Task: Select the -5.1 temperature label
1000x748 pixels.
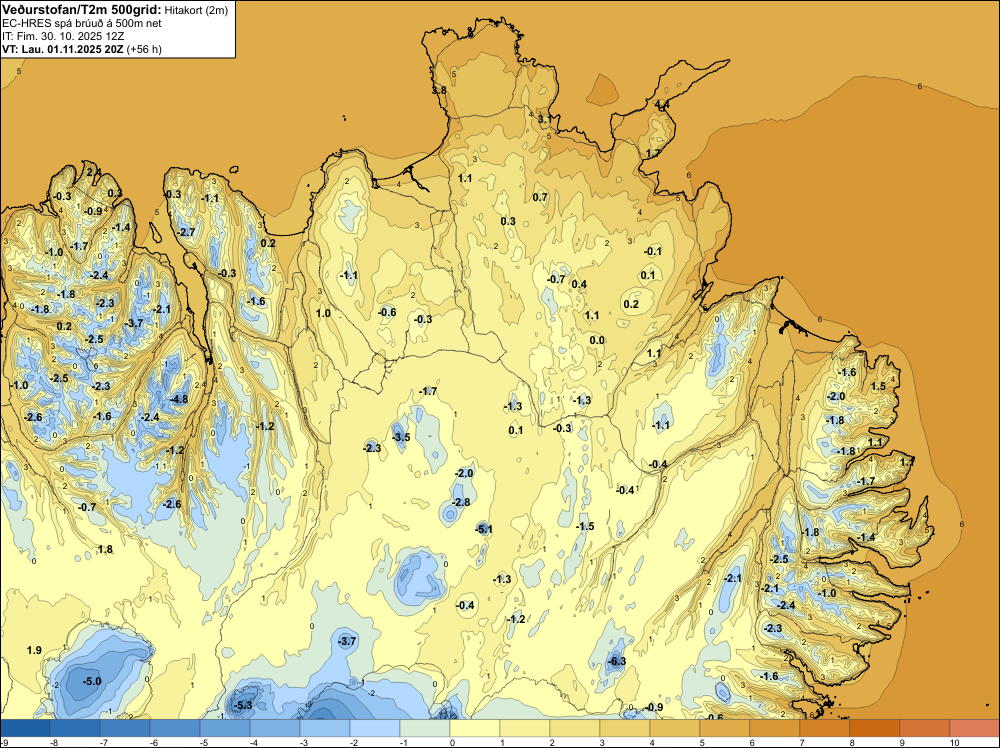Action: click(483, 529)
